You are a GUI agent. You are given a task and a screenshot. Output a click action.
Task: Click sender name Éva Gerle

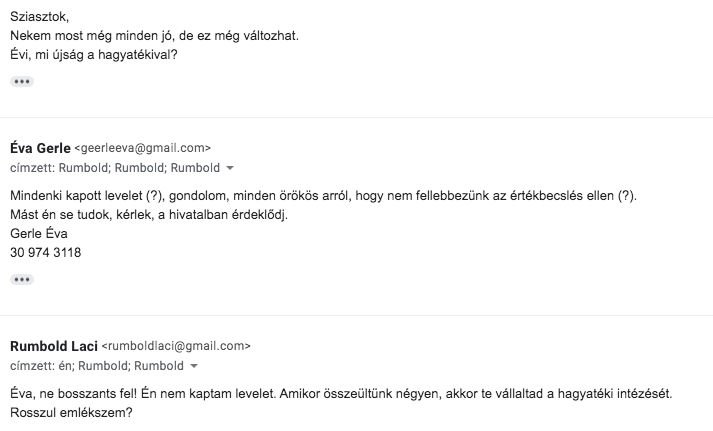click(40, 148)
